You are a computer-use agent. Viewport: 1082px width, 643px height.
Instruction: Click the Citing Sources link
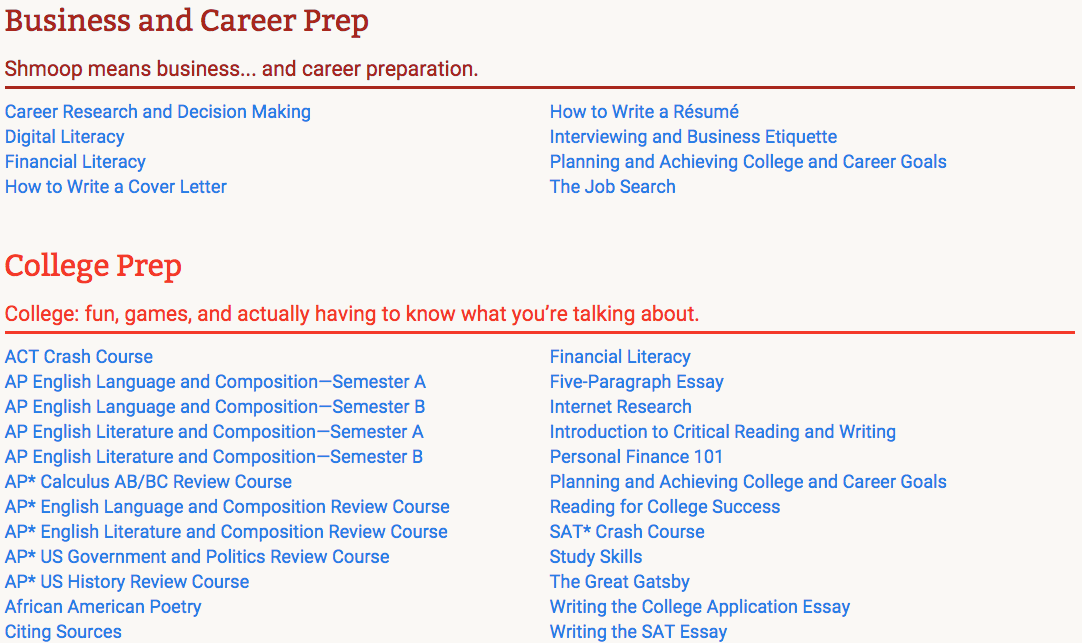click(63, 632)
